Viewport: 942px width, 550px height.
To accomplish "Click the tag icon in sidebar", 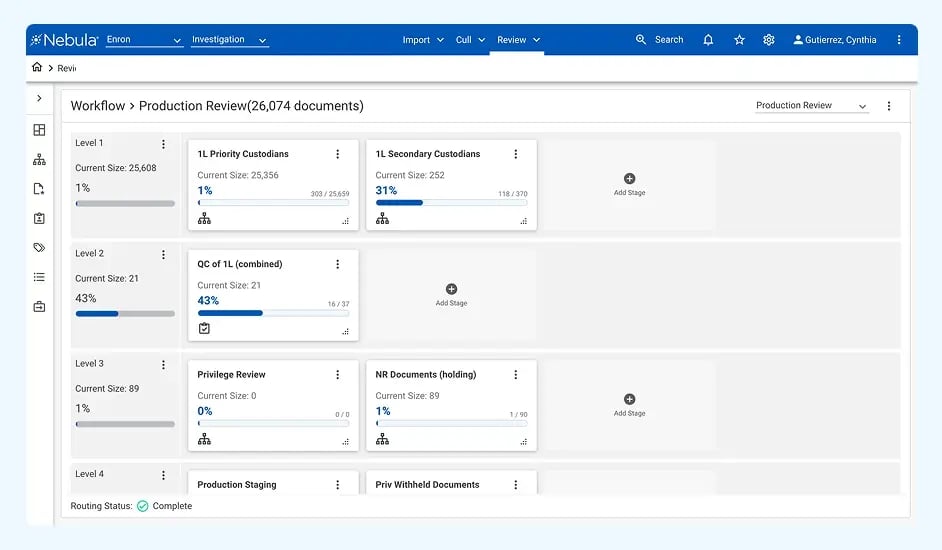I will pos(39,247).
